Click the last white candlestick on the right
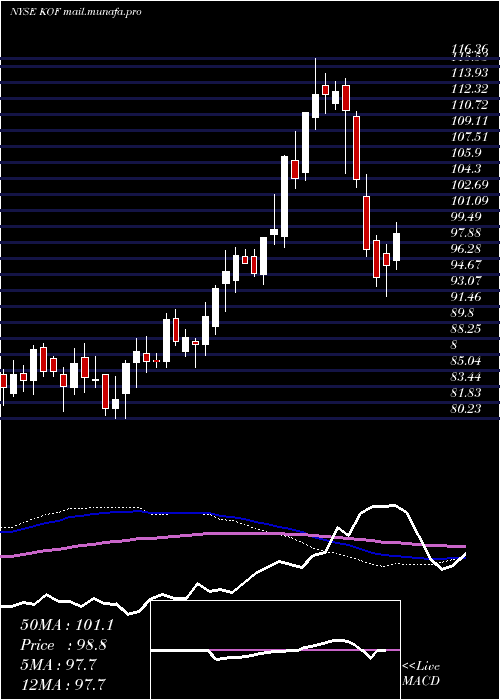 tap(396, 246)
